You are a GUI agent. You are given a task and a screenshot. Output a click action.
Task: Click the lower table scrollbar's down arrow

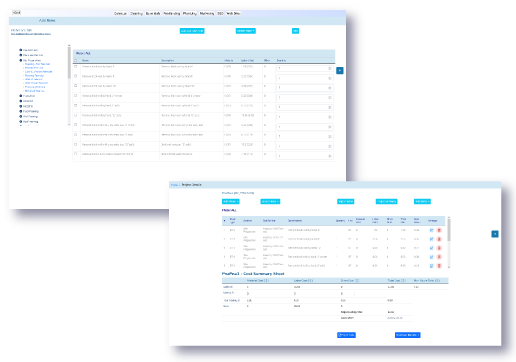[x=449, y=267]
